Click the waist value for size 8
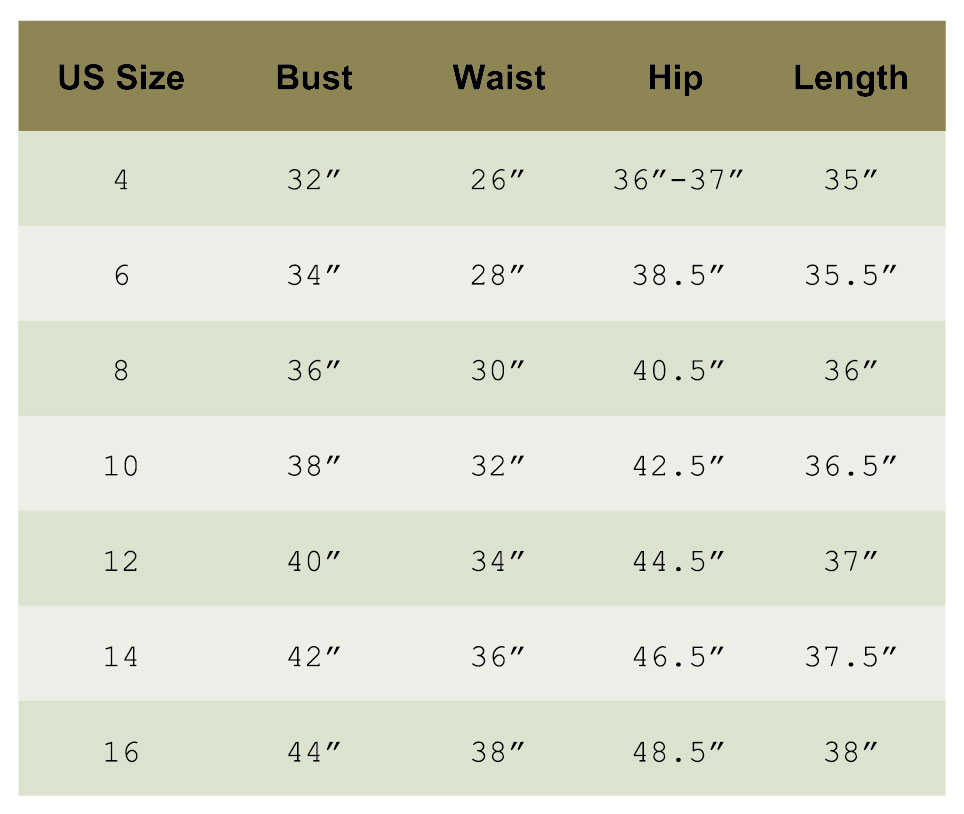Screen dimensions: 964x814 498,371
